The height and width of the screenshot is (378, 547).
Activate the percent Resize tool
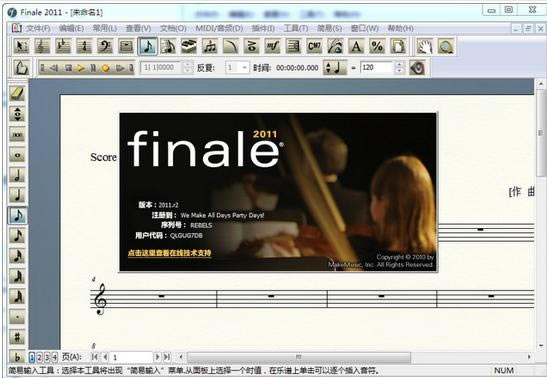[x=377, y=46]
